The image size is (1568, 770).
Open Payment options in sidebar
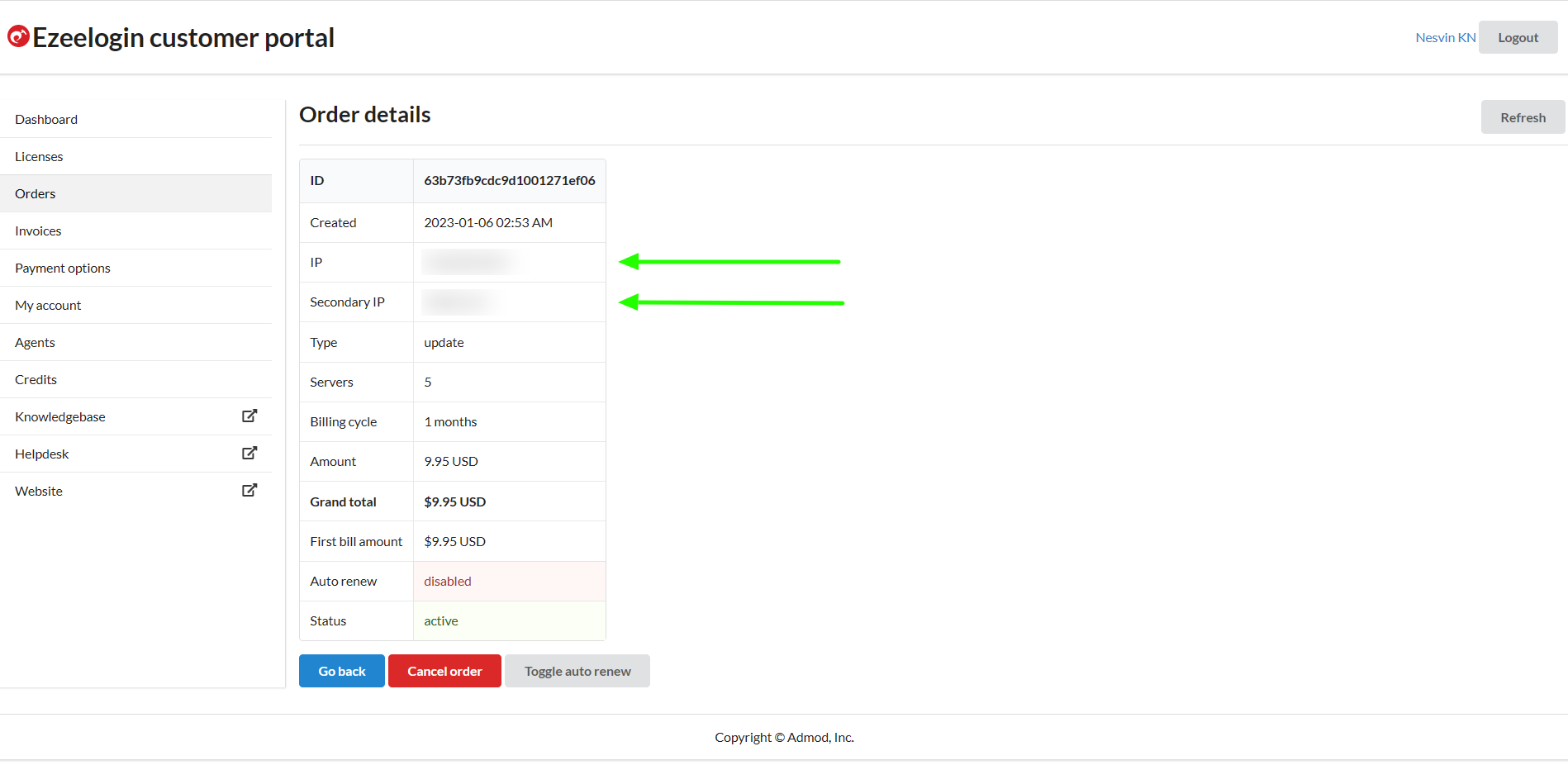point(63,268)
